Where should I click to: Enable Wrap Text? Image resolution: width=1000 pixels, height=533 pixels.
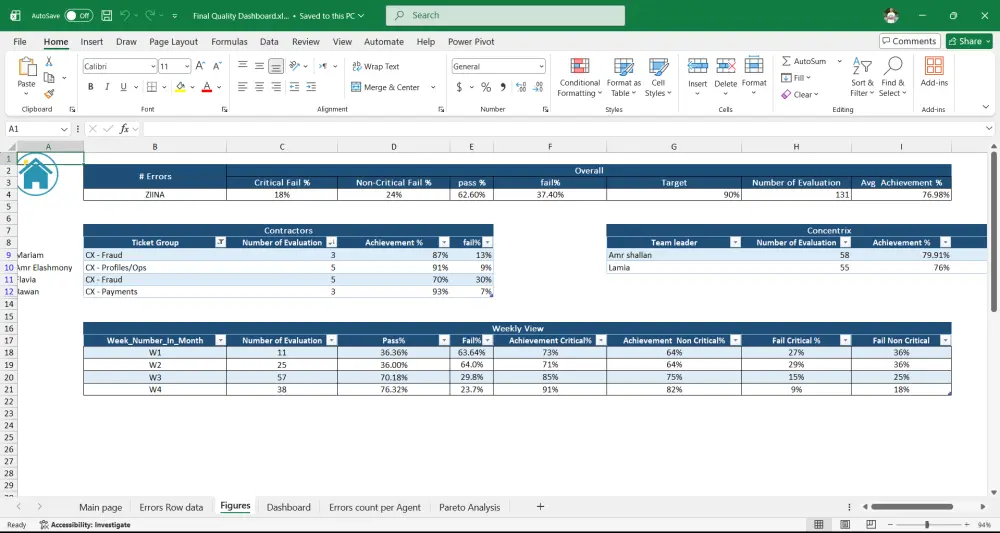(x=376, y=66)
